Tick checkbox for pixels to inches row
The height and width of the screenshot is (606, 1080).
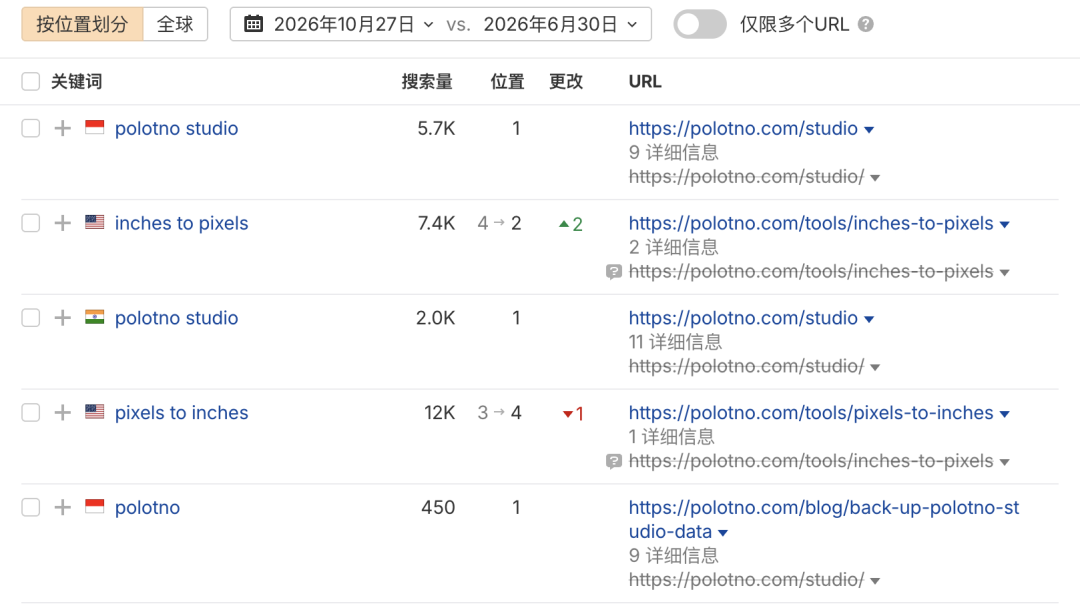(x=30, y=412)
